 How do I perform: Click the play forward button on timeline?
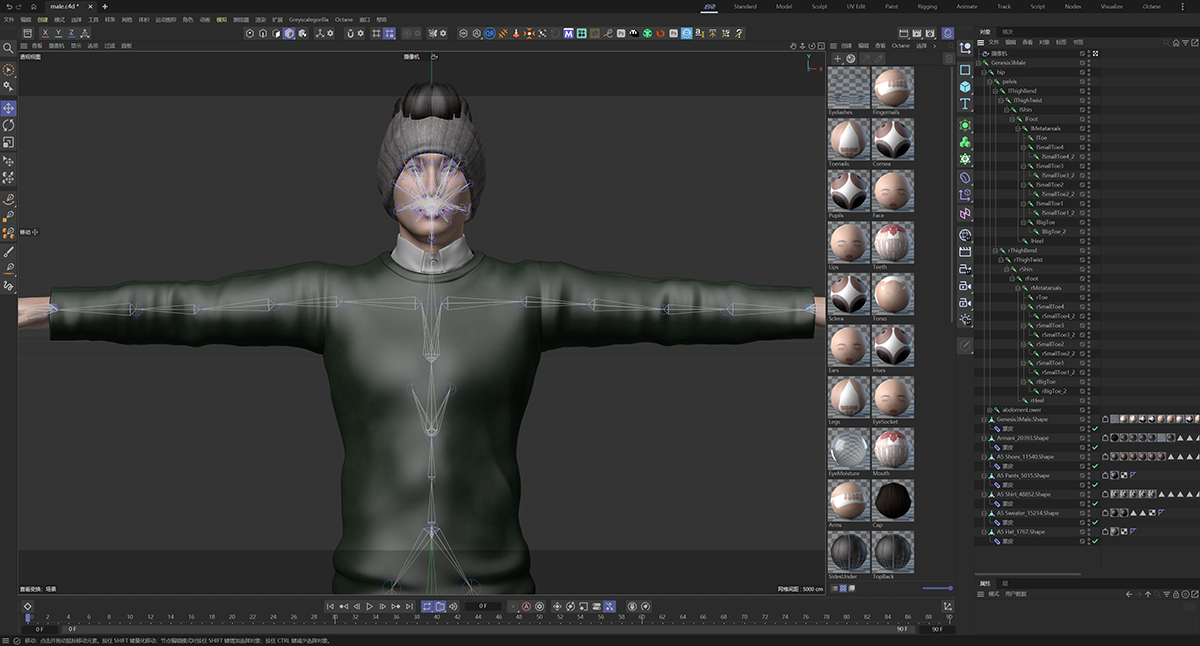click(x=370, y=606)
